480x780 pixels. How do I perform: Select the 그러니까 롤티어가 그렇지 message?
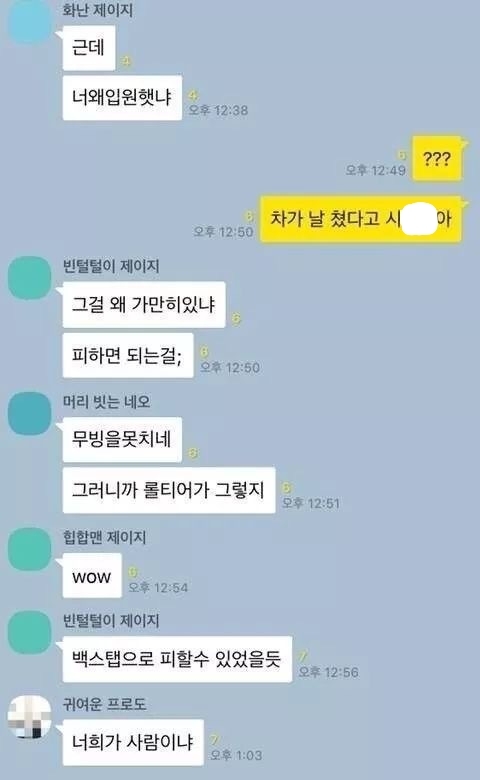[x=169, y=490]
